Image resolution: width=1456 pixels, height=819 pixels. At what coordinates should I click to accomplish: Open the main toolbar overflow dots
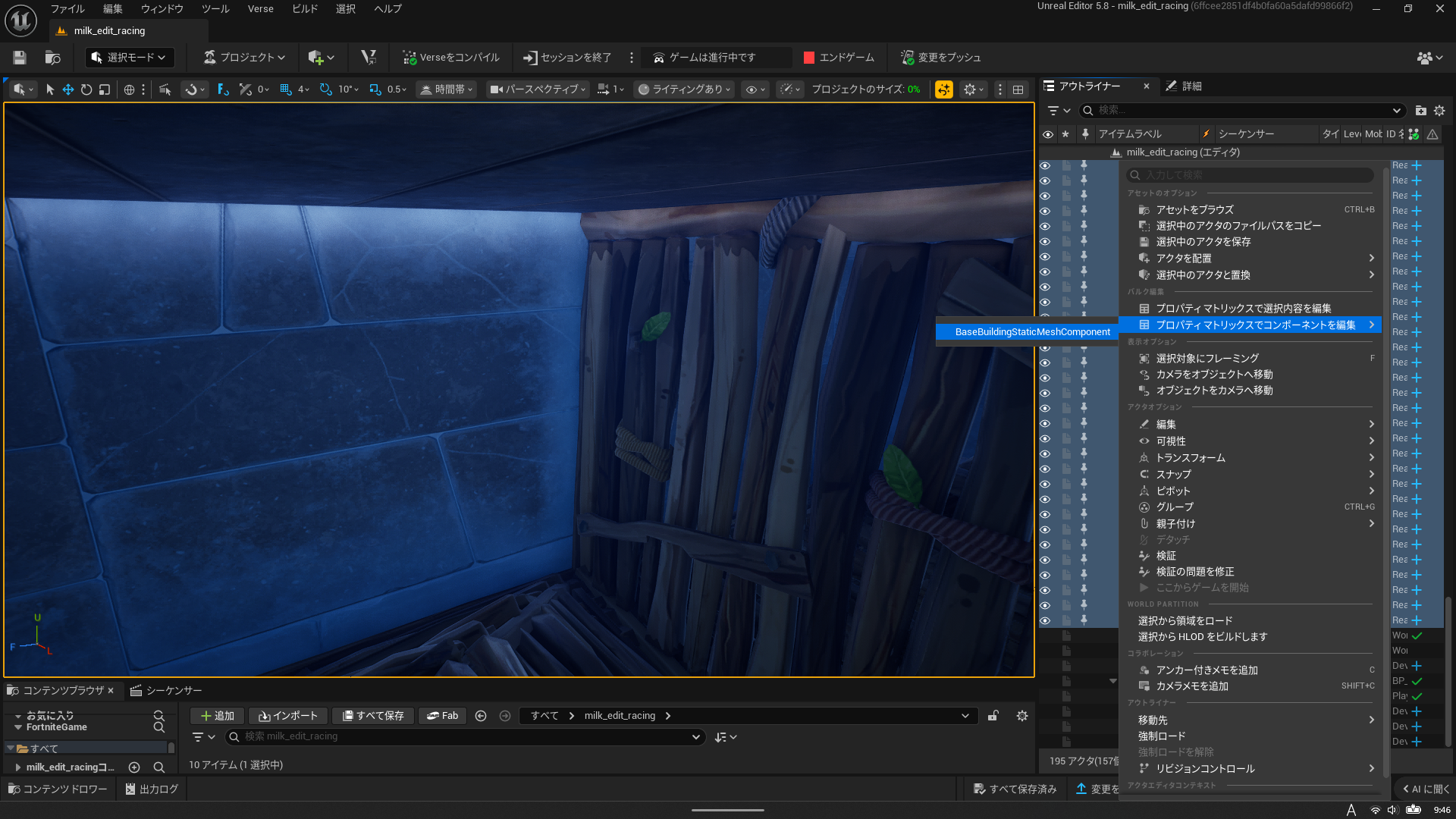(631, 58)
